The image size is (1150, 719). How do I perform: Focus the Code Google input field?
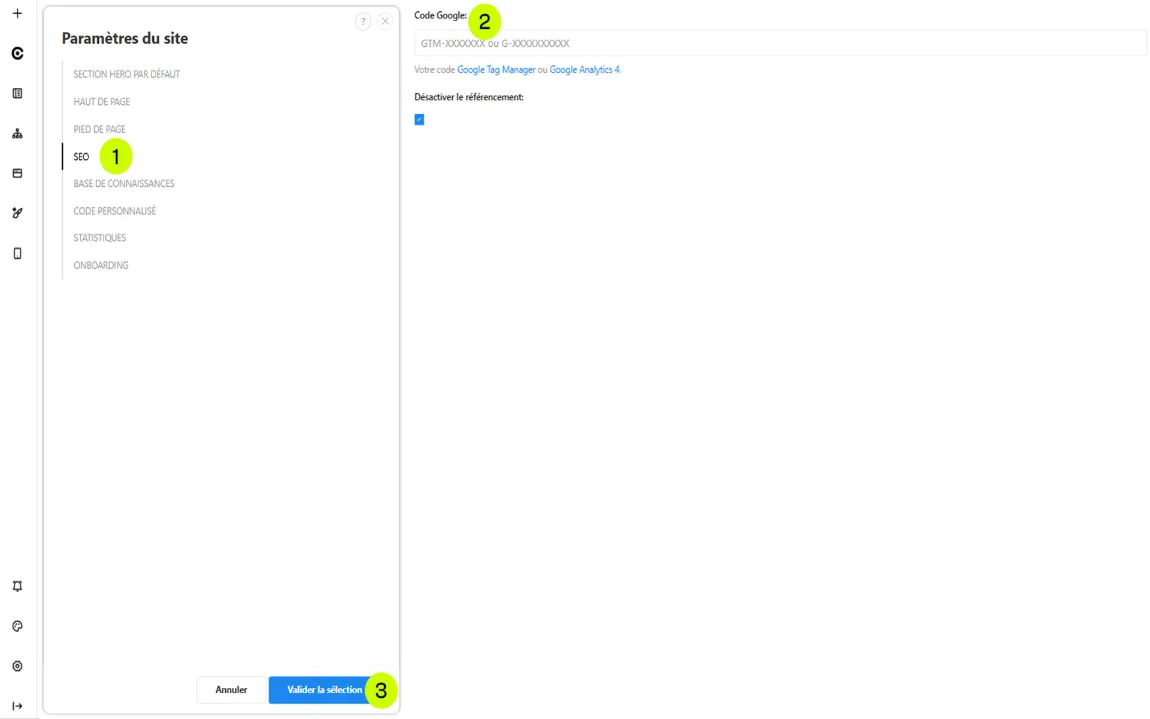coord(780,44)
